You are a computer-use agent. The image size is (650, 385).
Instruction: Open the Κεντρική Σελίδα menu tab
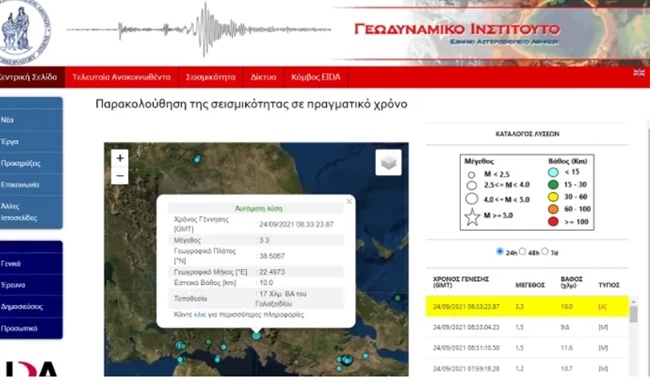click(x=32, y=77)
